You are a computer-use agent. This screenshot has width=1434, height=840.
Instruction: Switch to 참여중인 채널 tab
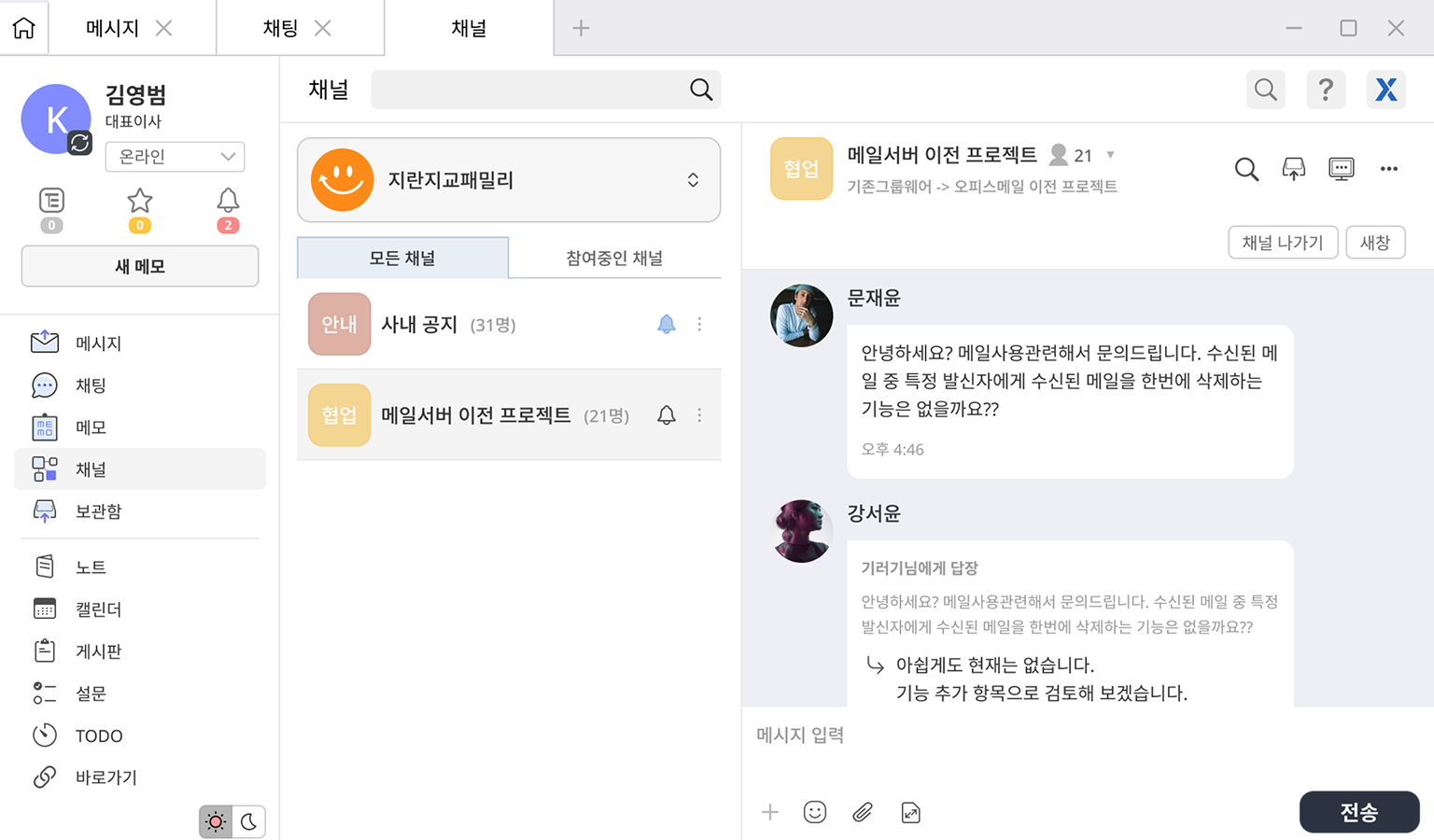coord(615,258)
